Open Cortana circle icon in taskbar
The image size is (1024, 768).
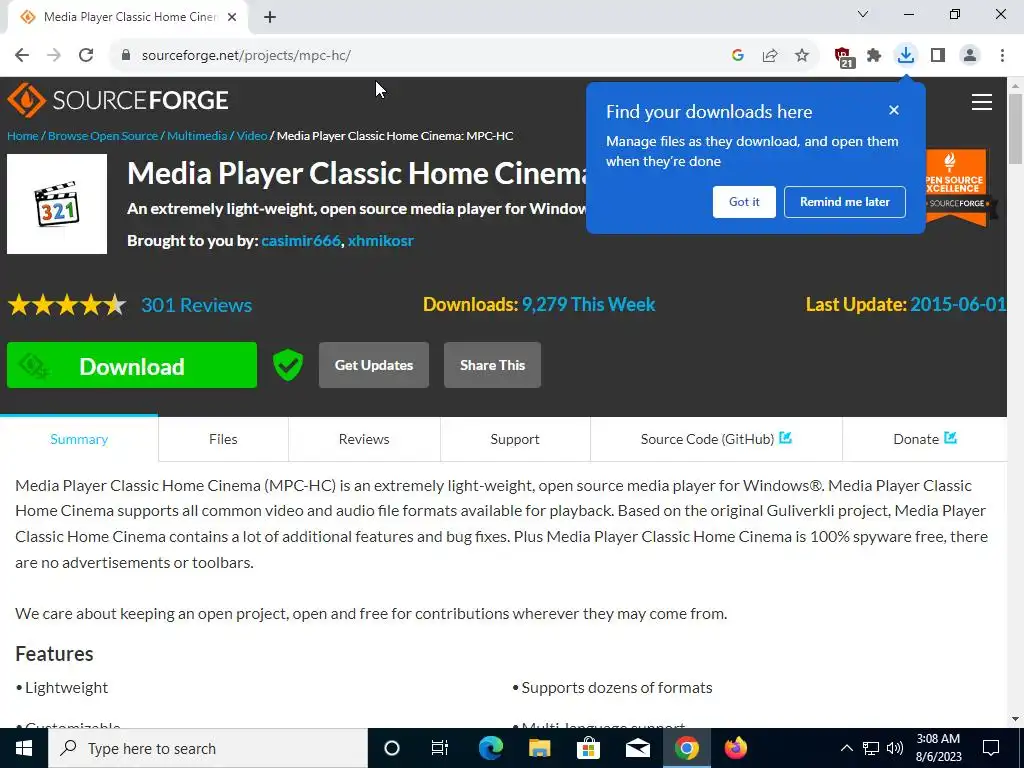click(391, 748)
